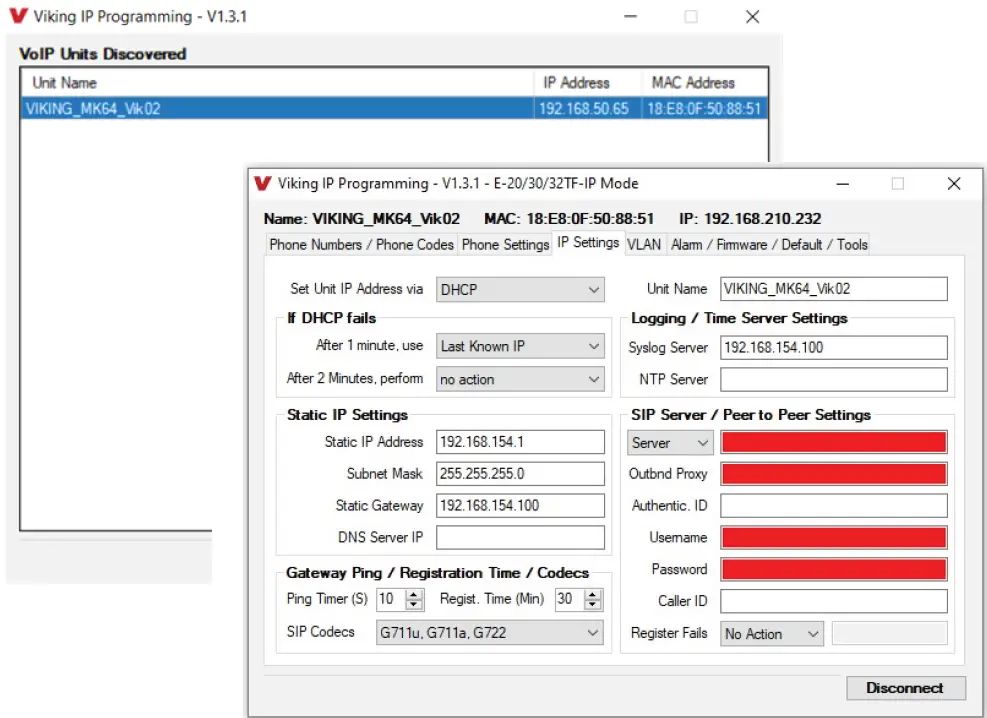Click the Ping Timer number box
Image resolution: width=987 pixels, height=718 pixels.
click(x=392, y=599)
